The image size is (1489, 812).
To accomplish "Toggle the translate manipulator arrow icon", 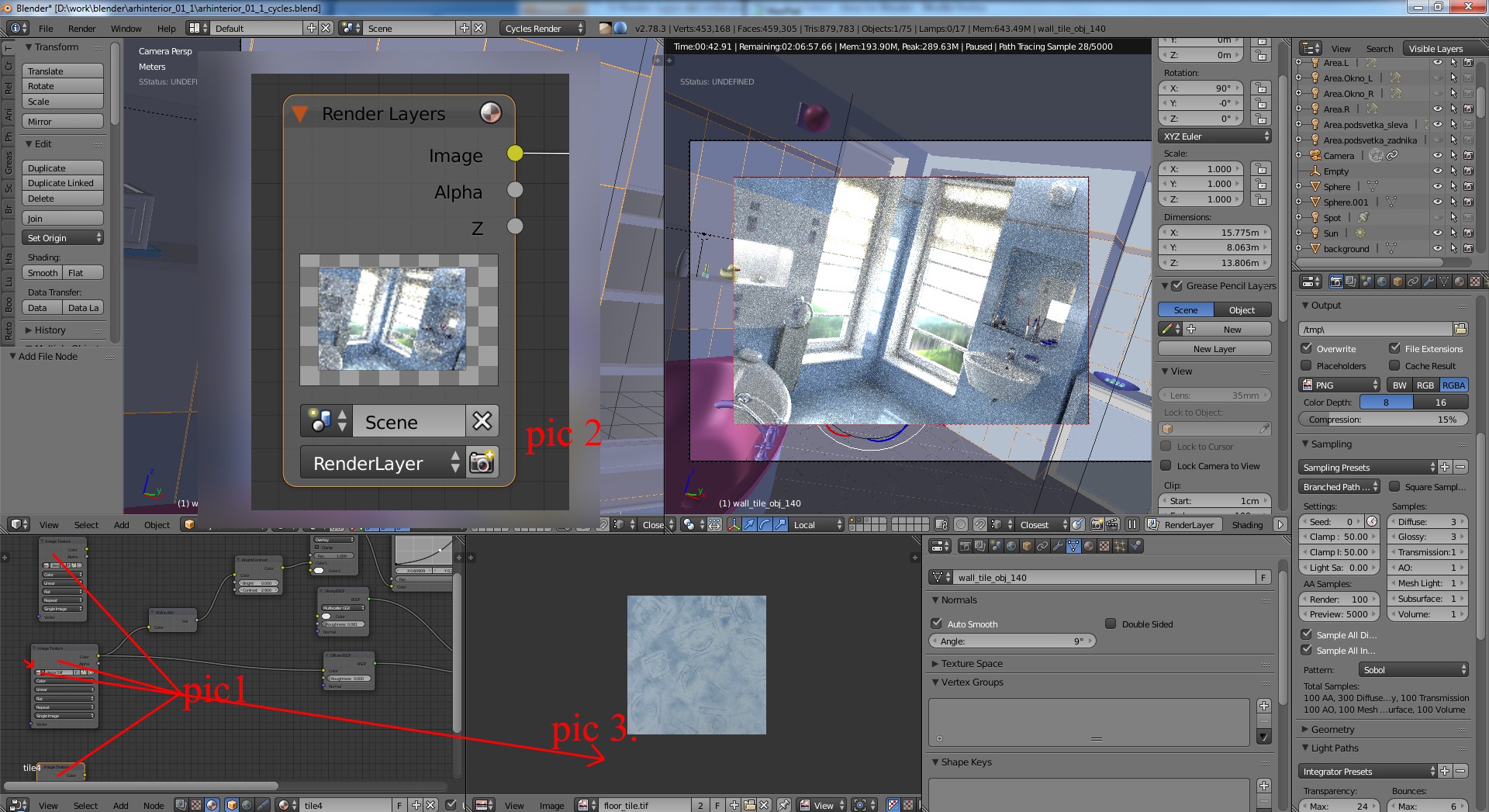I will click(x=749, y=524).
